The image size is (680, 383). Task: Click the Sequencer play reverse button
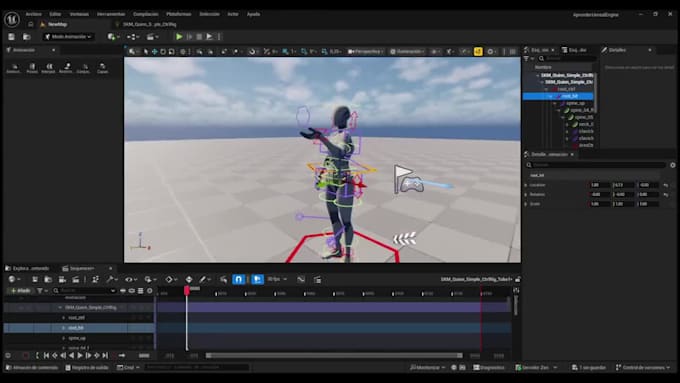coord(72,356)
